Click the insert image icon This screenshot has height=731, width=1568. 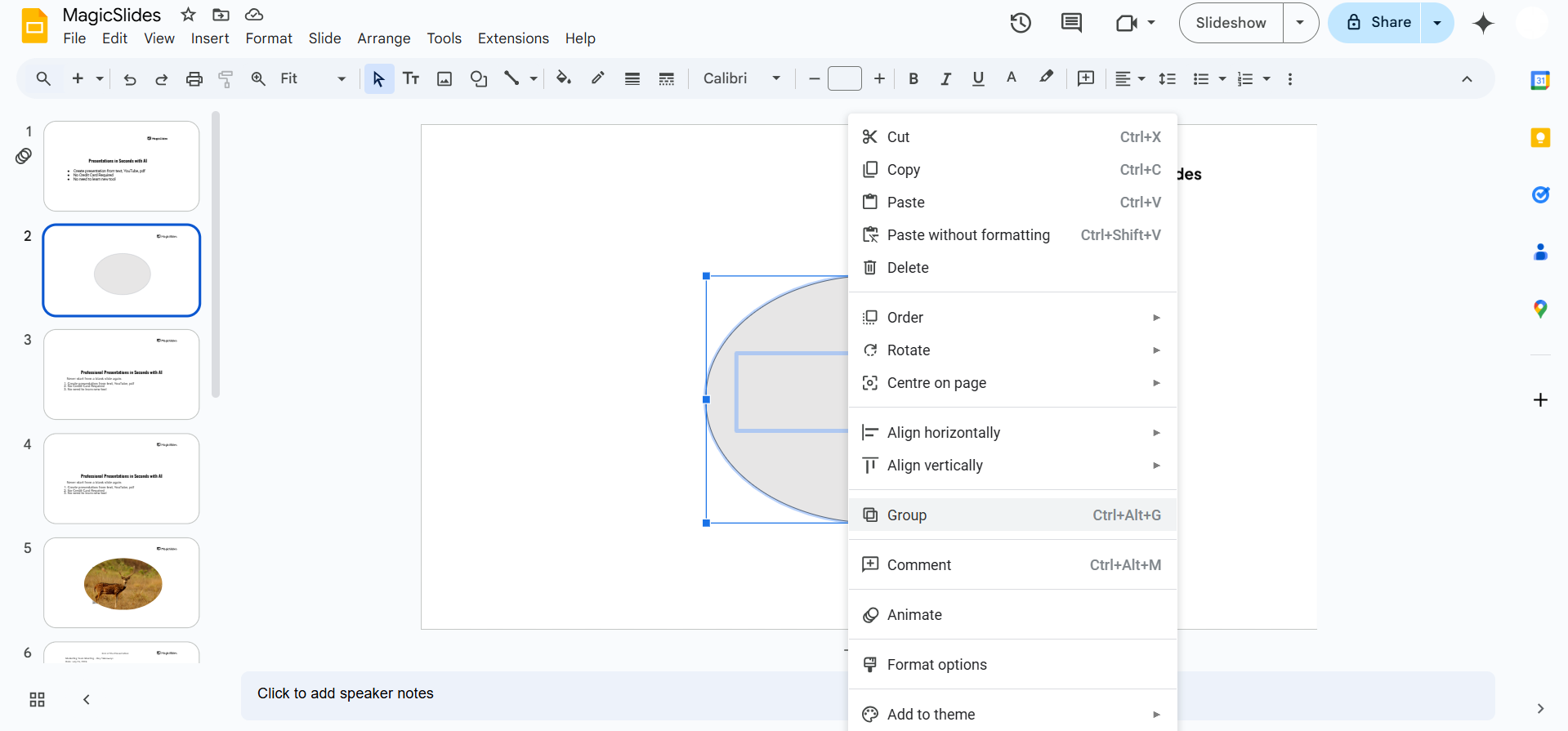click(444, 78)
